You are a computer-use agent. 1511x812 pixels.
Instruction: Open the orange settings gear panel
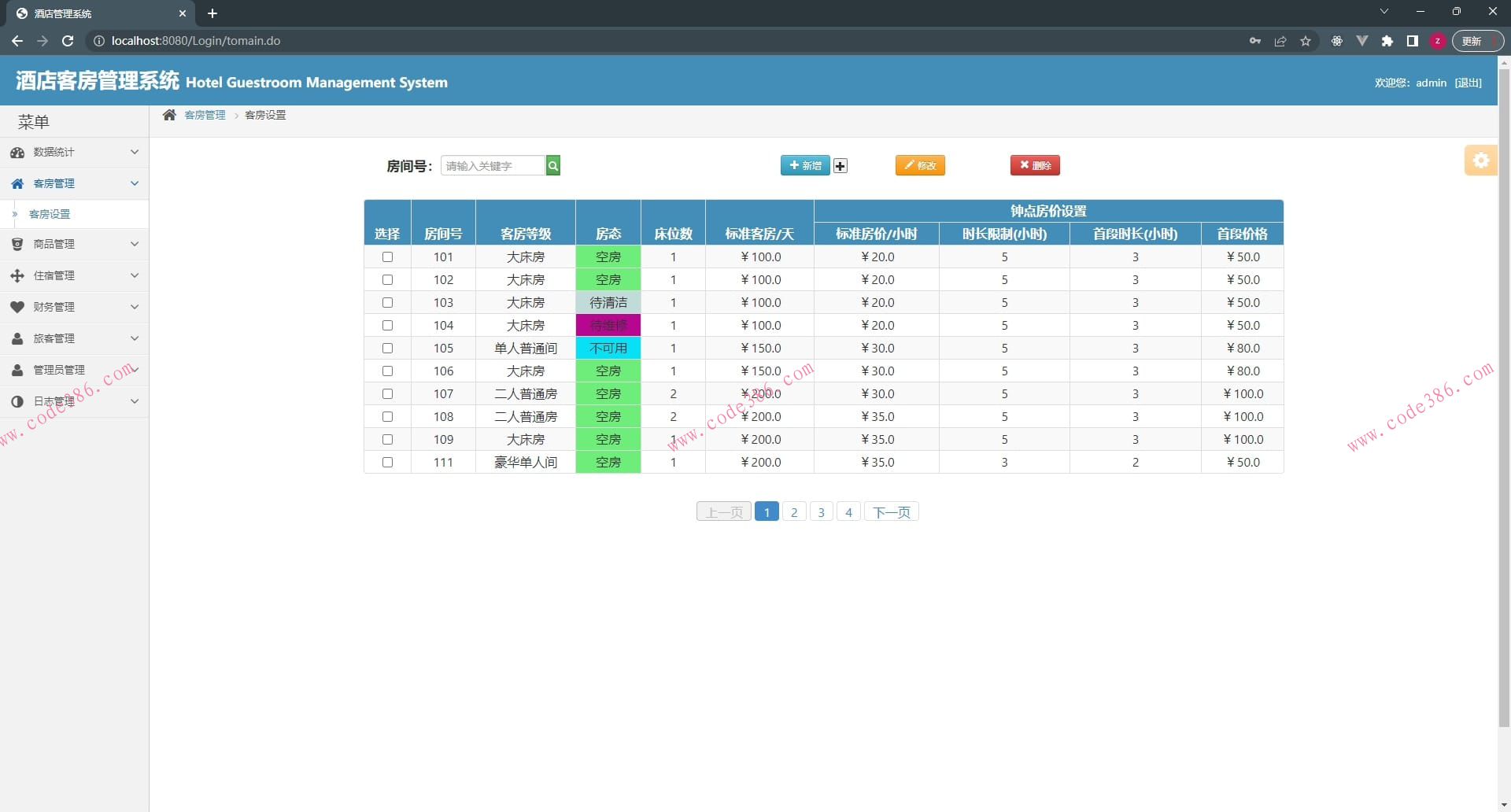click(1480, 161)
